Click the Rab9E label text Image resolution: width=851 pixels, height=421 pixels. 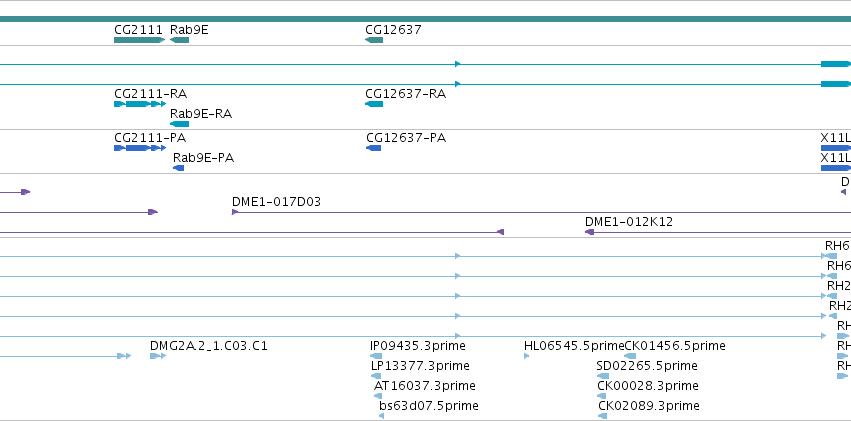[189, 30]
